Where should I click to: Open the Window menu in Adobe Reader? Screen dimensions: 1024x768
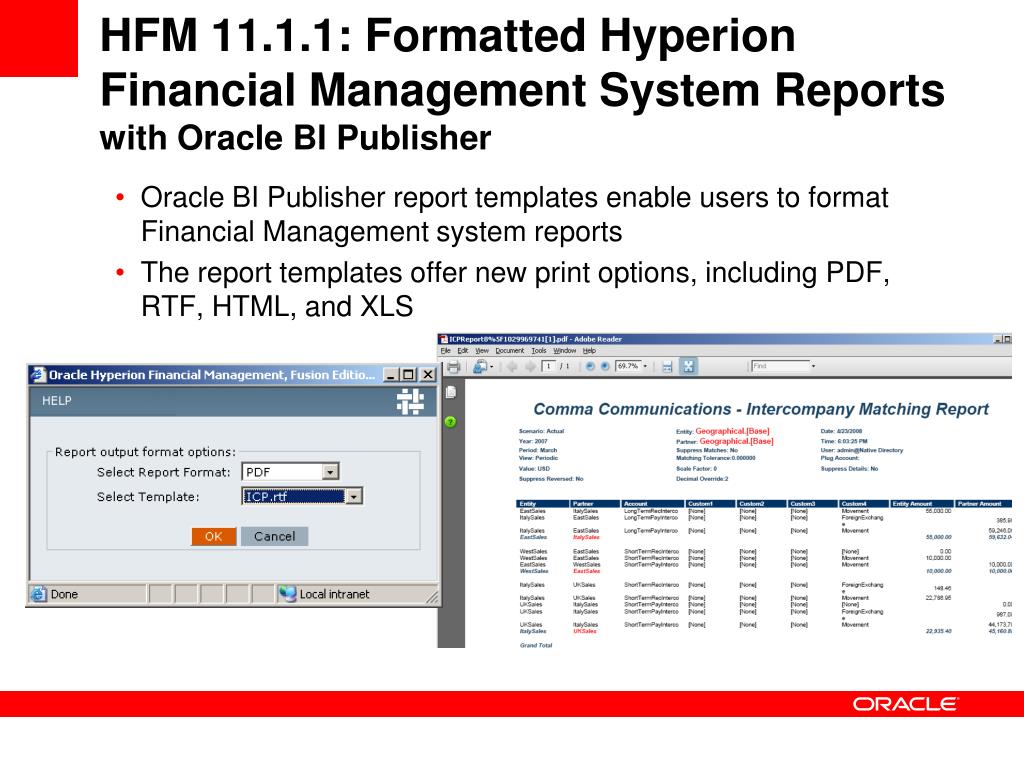565,351
